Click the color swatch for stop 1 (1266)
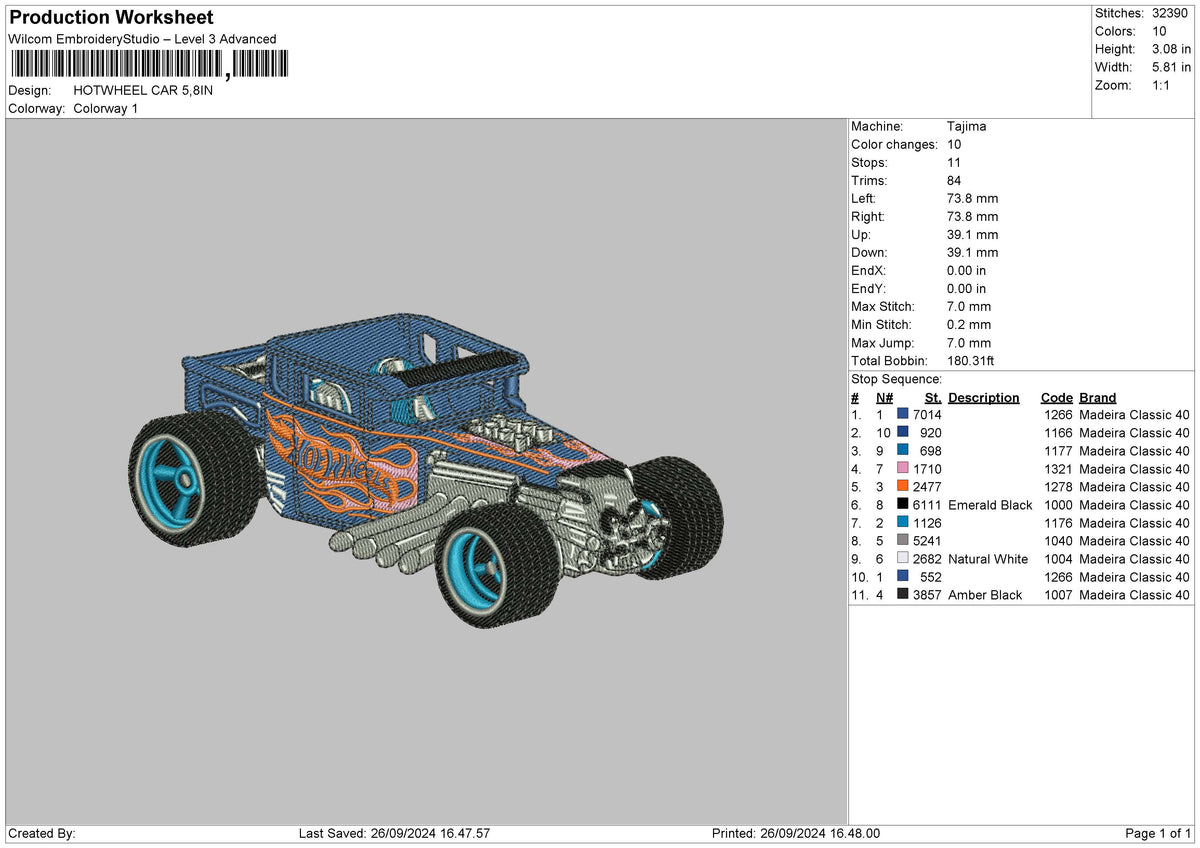This screenshot has width=1200, height=848. [903, 415]
